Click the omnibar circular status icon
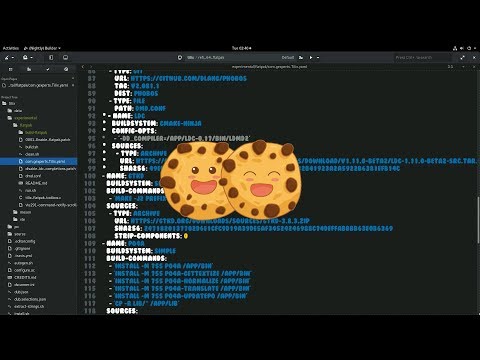 pyautogui.click(x=180, y=58)
